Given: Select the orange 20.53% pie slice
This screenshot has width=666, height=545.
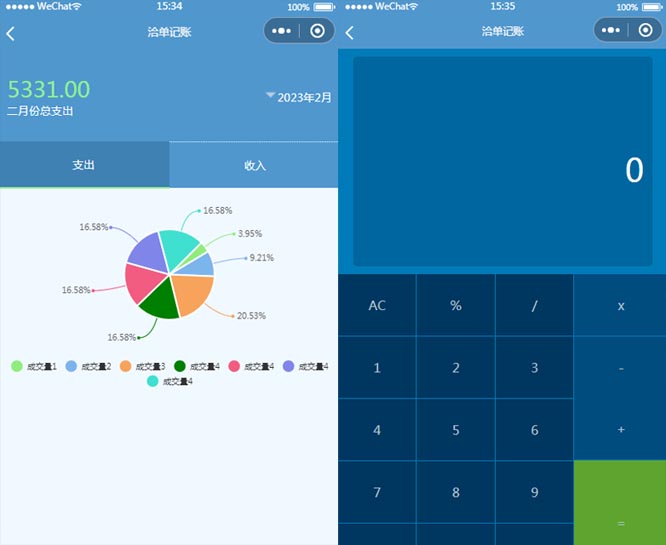Looking at the screenshot, I should (192, 294).
